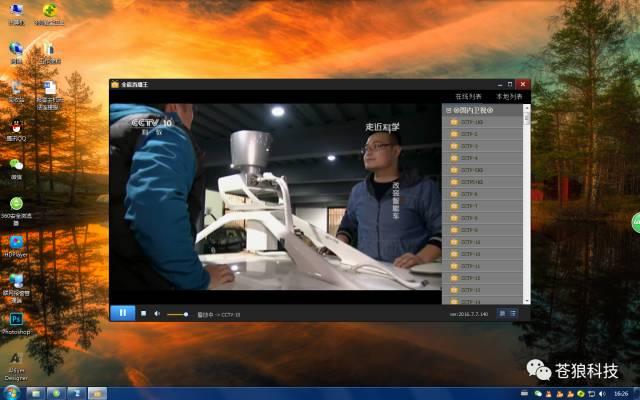Launch Photoshop from the desktop
Screen dimensions: 640x400
[x=16, y=320]
